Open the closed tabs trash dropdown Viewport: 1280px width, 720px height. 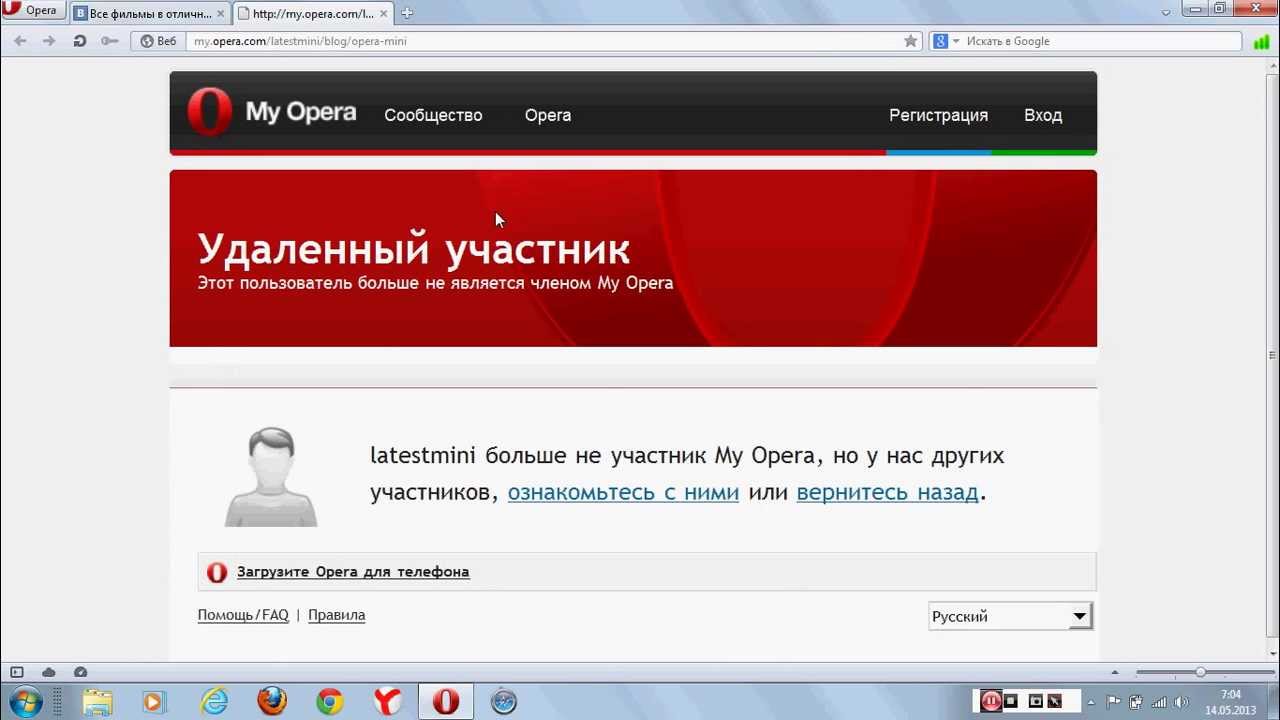(x=1166, y=12)
